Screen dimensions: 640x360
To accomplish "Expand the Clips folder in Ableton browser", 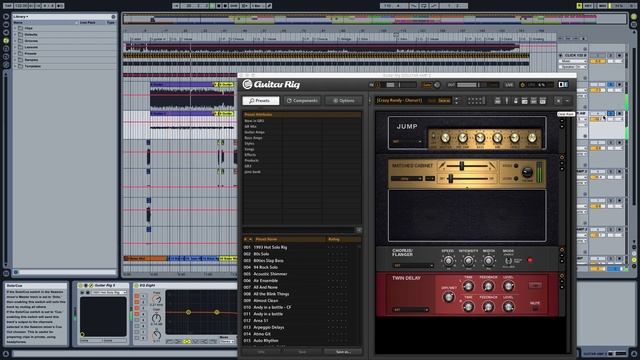I will pyautogui.click(x=16, y=28).
